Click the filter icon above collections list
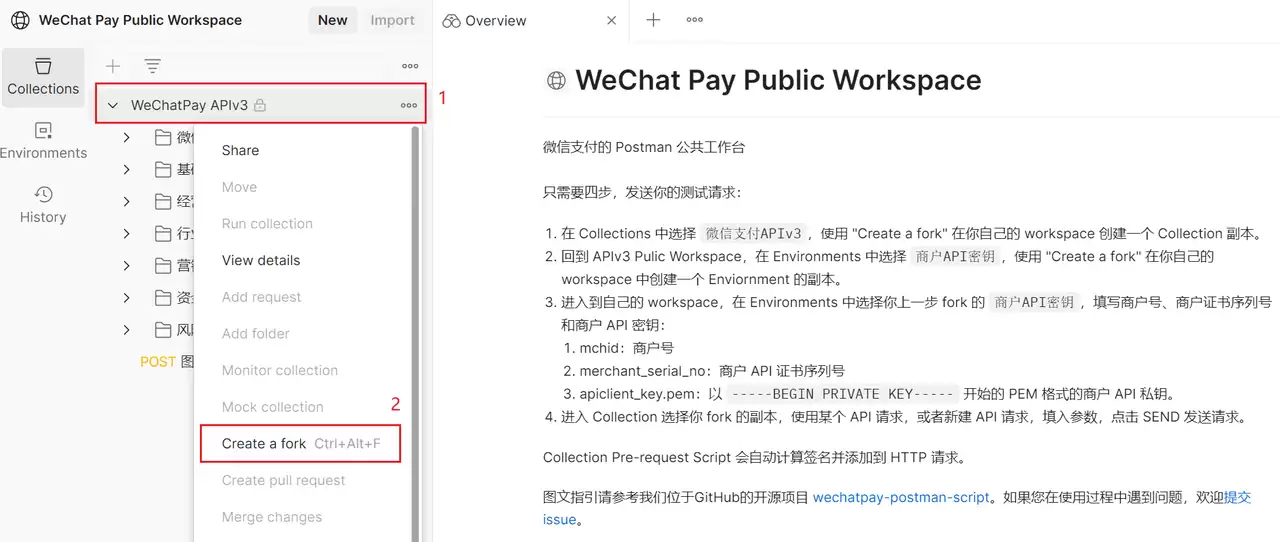This screenshot has height=542, width=1280. tap(152, 66)
